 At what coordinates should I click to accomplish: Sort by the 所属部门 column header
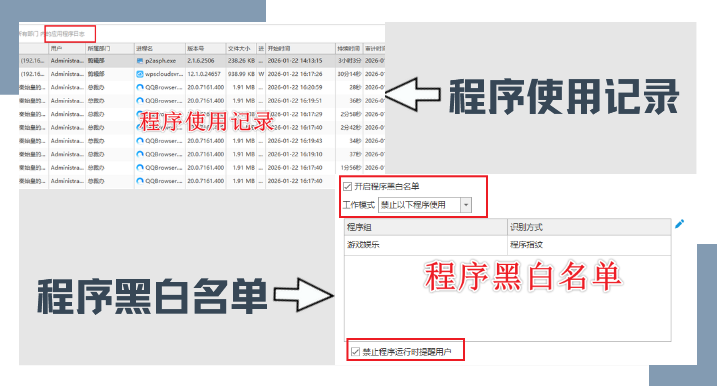pyautogui.click(x=110, y=48)
